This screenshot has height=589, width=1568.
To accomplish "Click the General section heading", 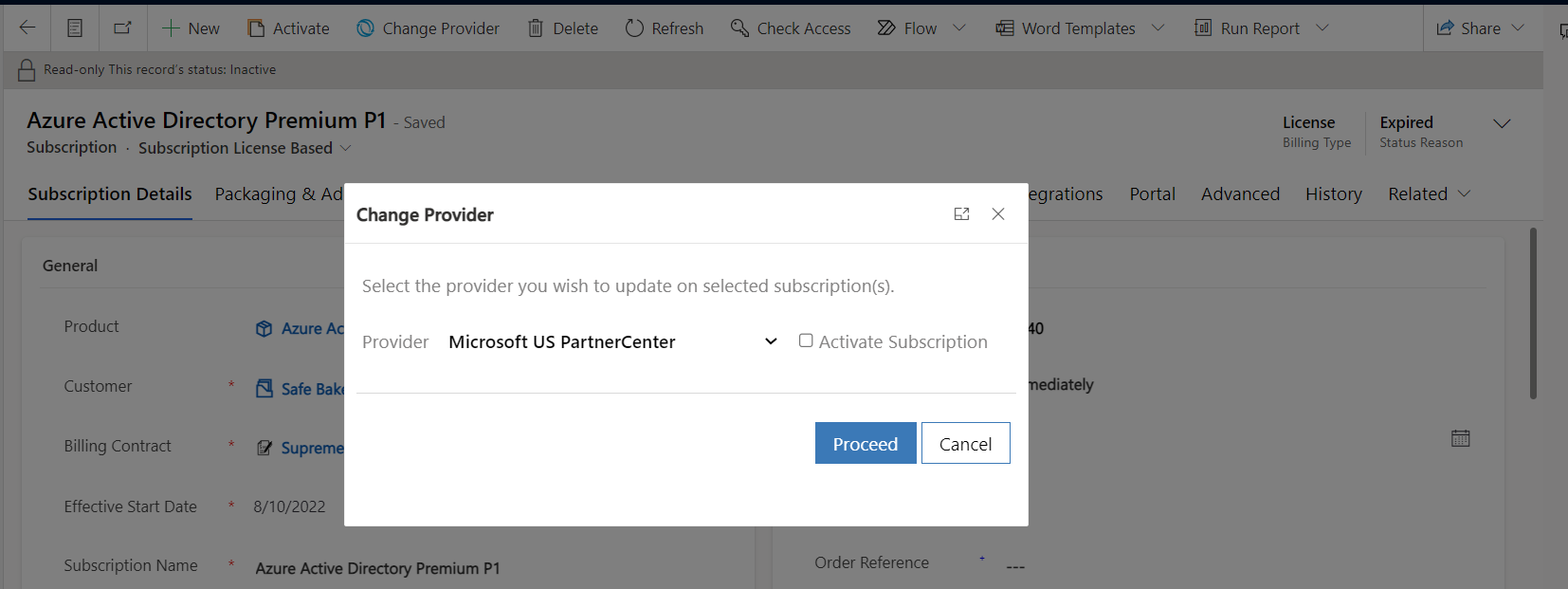I will point(70,266).
